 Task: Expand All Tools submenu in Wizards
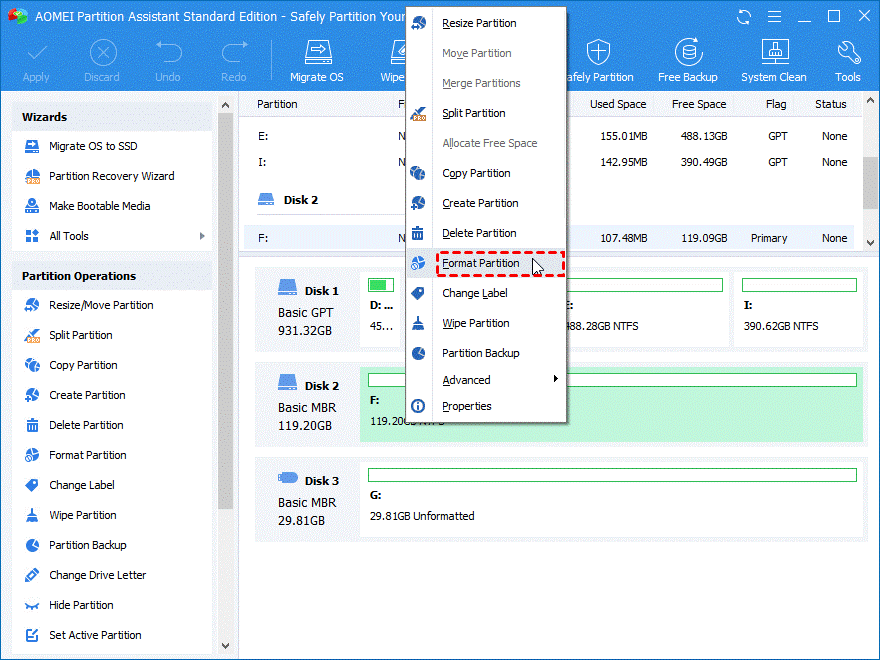(x=202, y=236)
